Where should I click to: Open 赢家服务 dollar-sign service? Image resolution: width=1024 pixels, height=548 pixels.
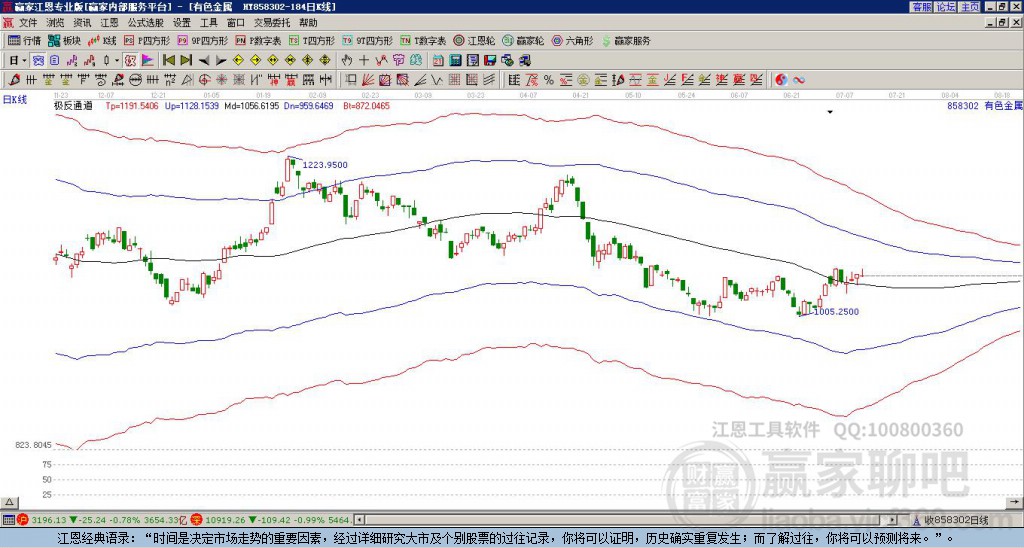point(626,40)
